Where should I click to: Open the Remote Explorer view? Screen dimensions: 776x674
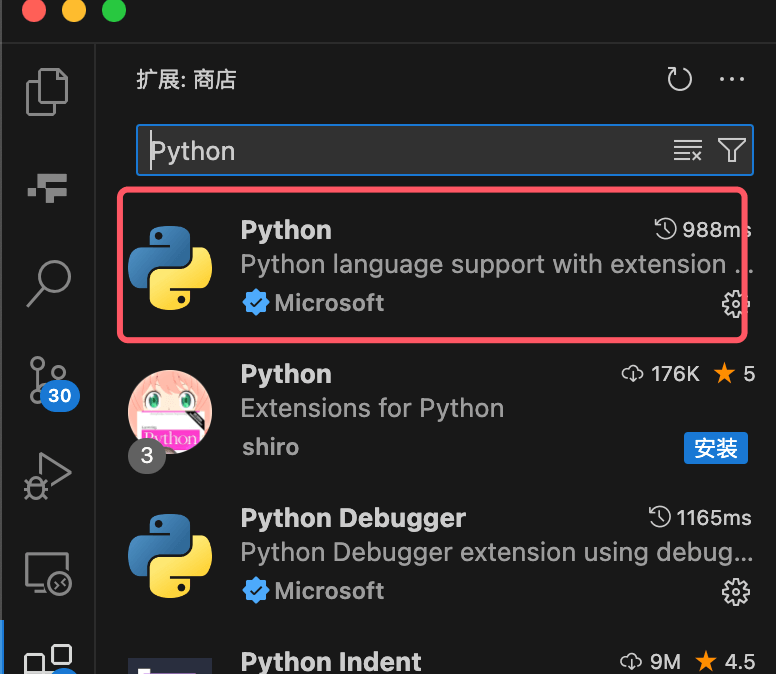(x=48, y=572)
